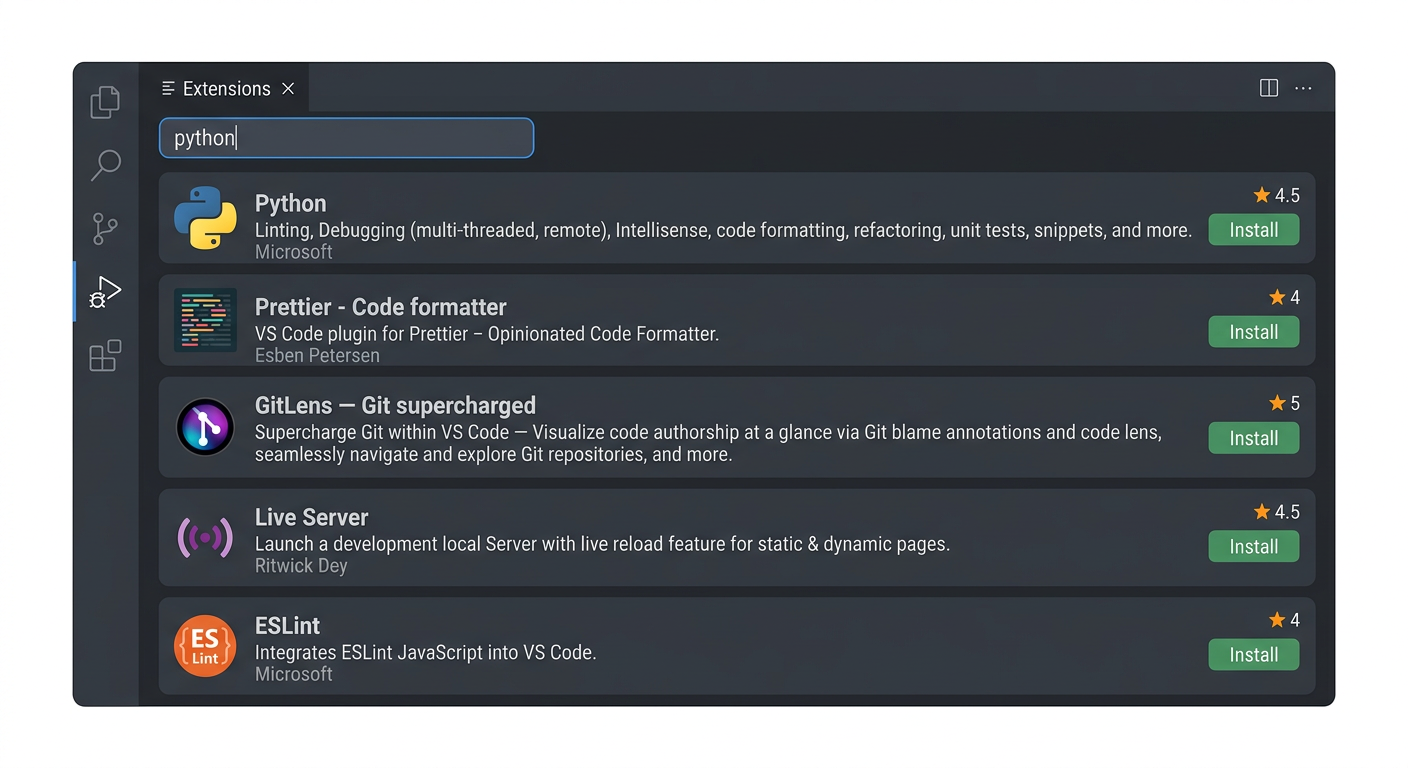Screen dimensions: 1408x768
Task: Click the Live Server broadcast icon
Action: click(205, 538)
